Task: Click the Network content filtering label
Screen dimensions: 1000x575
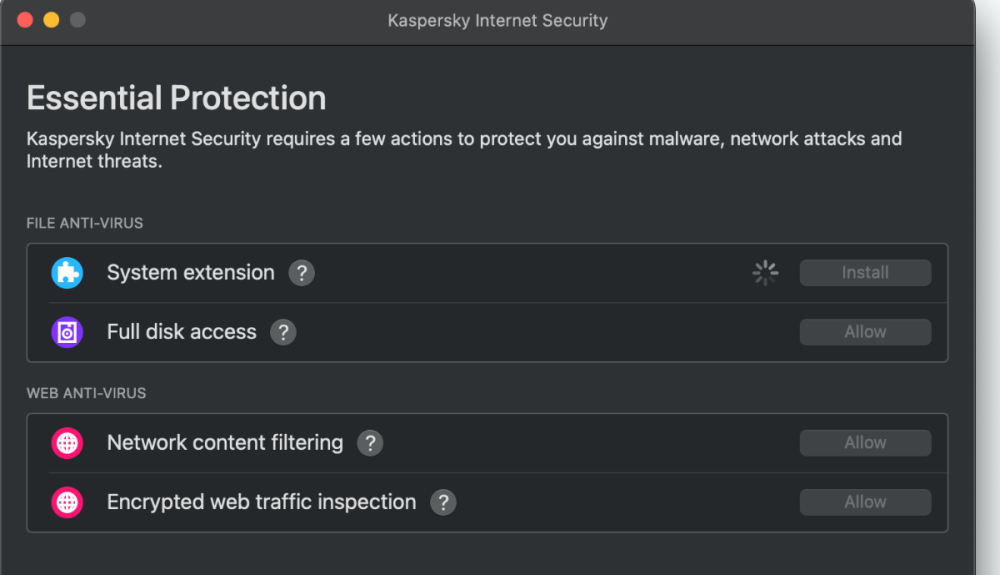Action: [225, 443]
